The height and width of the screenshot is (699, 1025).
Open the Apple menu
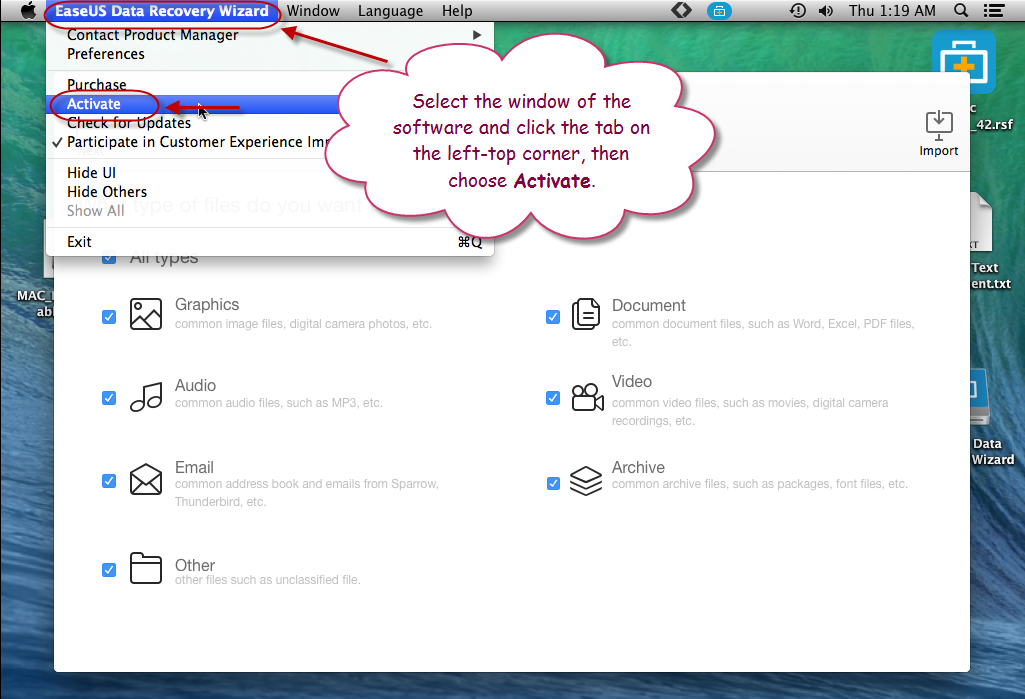point(28,10)
